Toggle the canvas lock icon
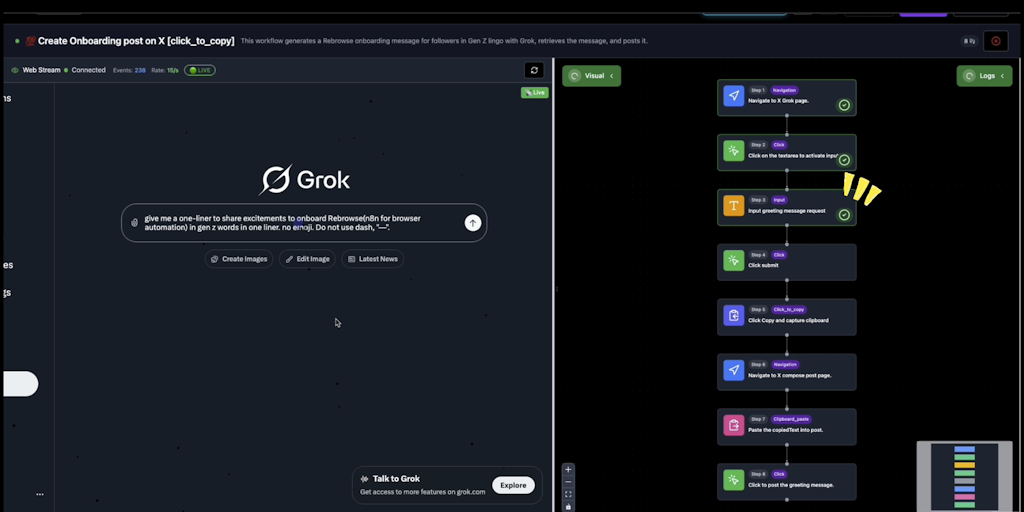Image resolution: width=1024 pixels, height=512 pixels. (x=568, y=506)
